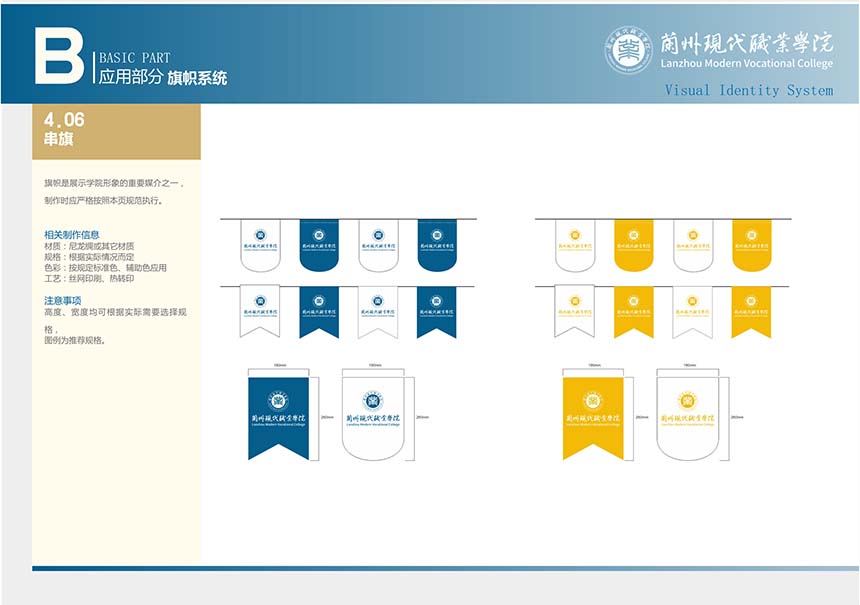Choose rightmost yellow rounded flag on top string
Screen dimensions: 860x605
(x=751, y=245)
